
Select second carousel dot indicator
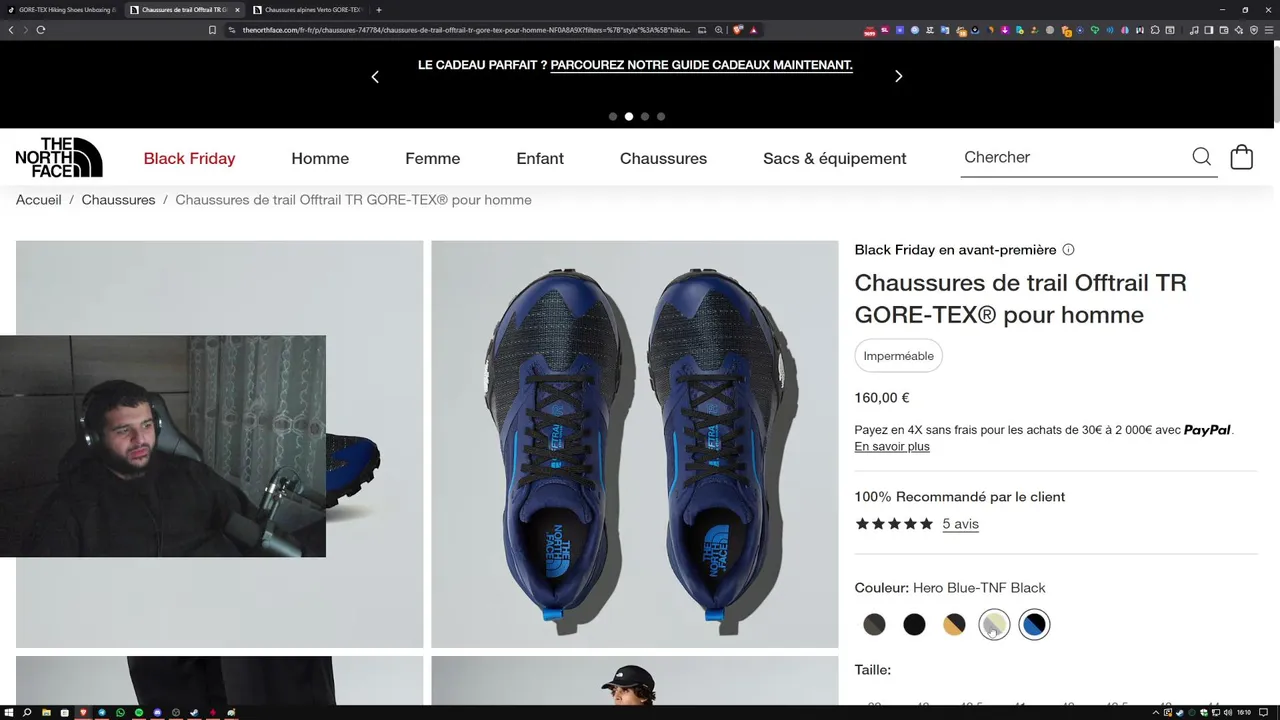click(629, 116)
